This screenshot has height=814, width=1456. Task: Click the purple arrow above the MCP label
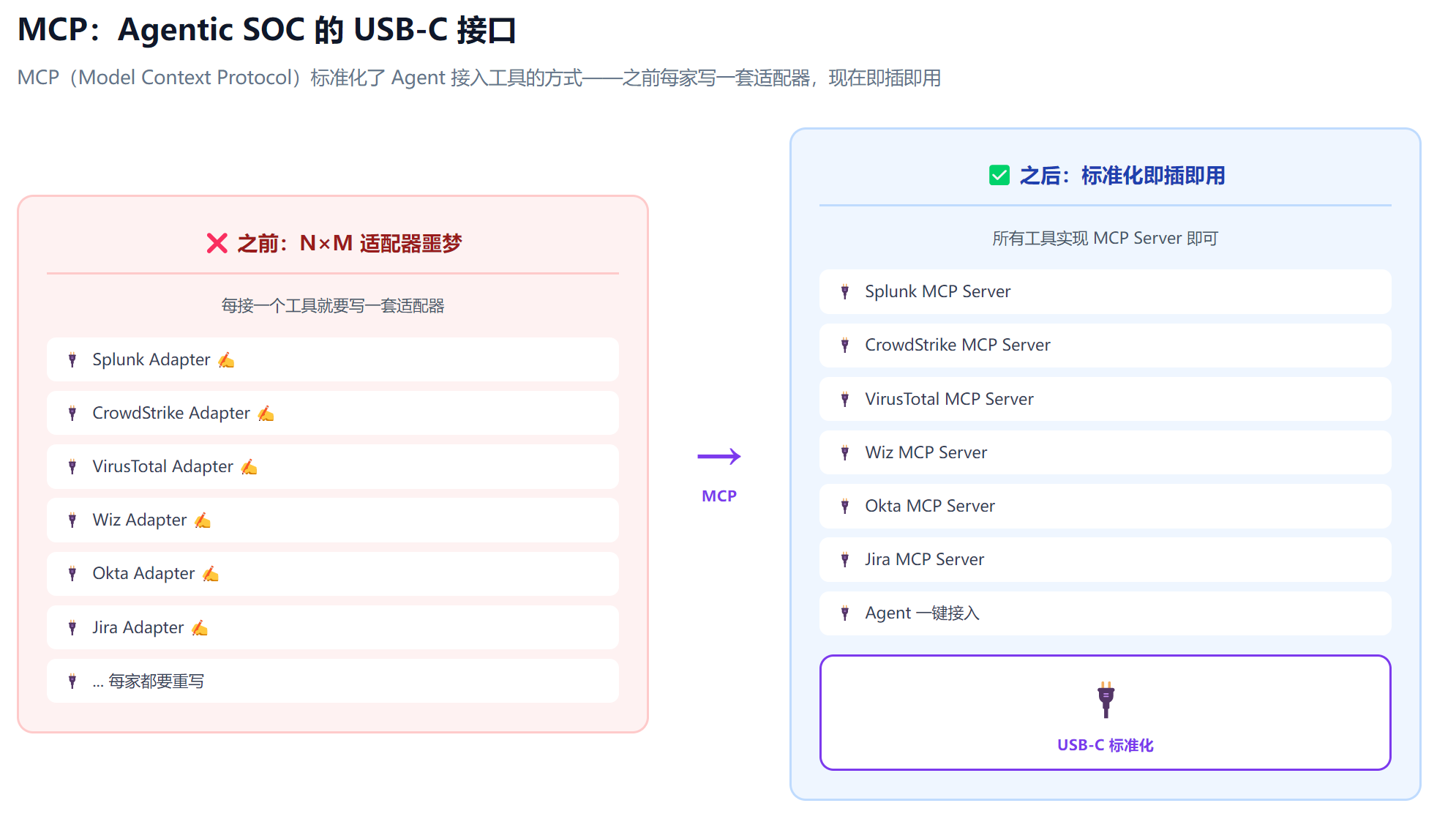719,457
